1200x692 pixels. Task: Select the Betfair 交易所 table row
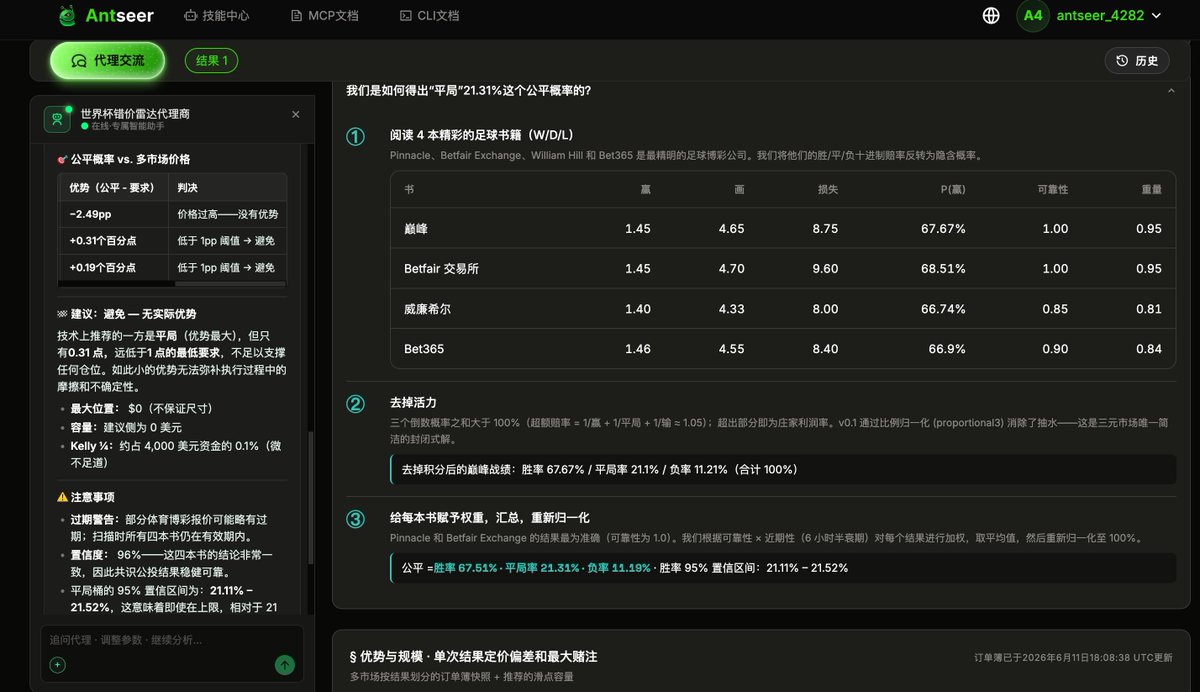pyautogui.click(x=783, y=269)
